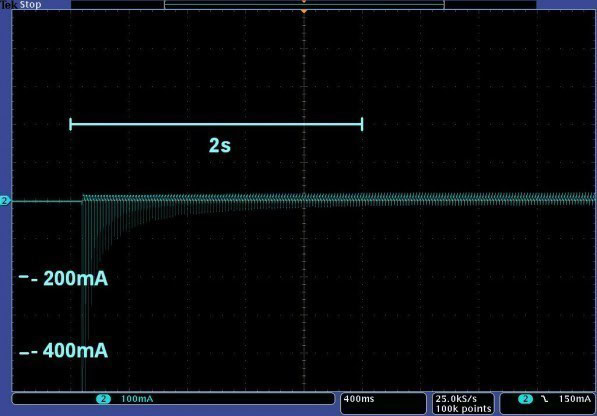Image resolution: width=597 pixels, height=416 pixels.
Task: Click the 2s time span label
Action: coord(220,145)
